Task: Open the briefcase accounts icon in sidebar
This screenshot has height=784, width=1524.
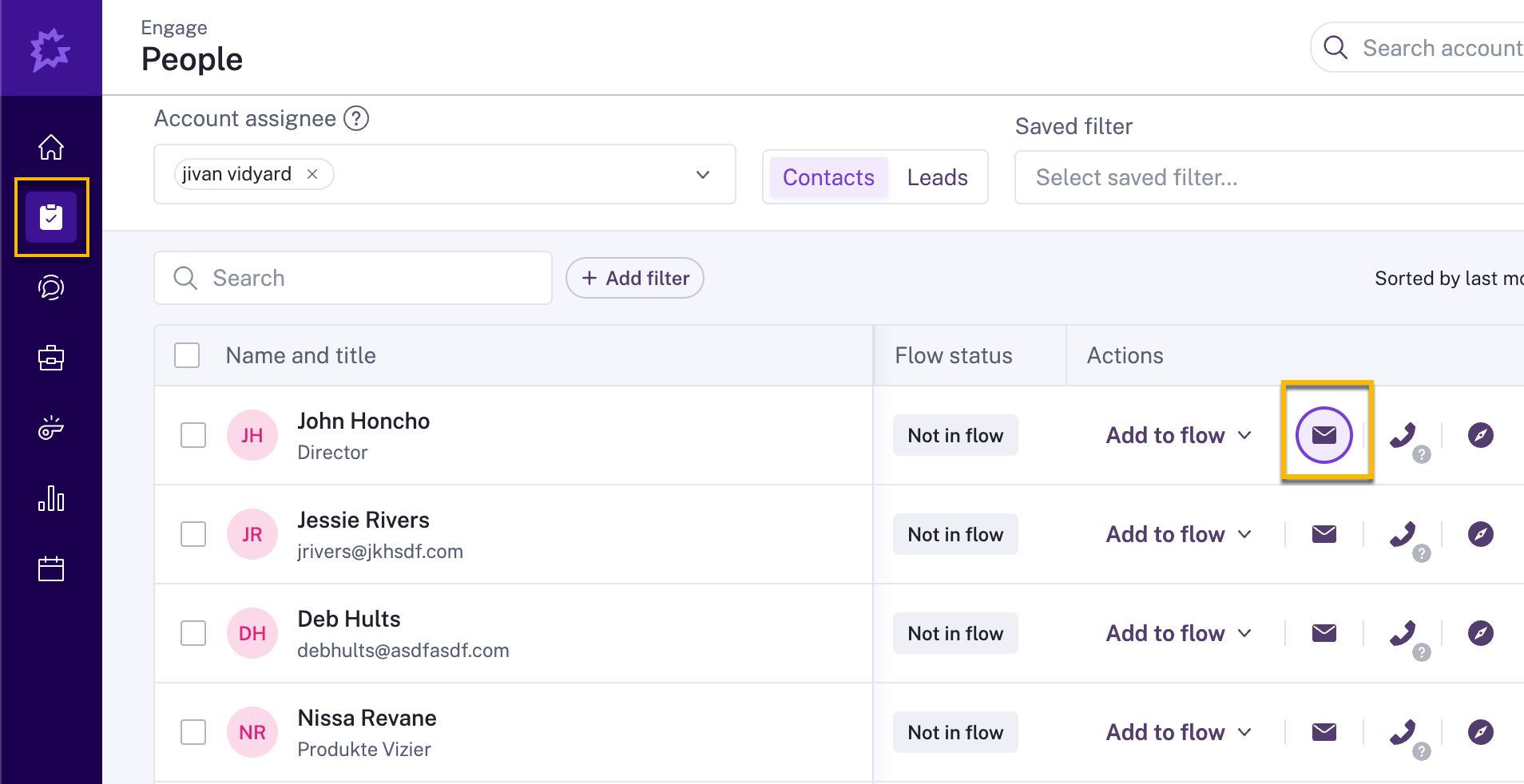Action: coord(51,358)
